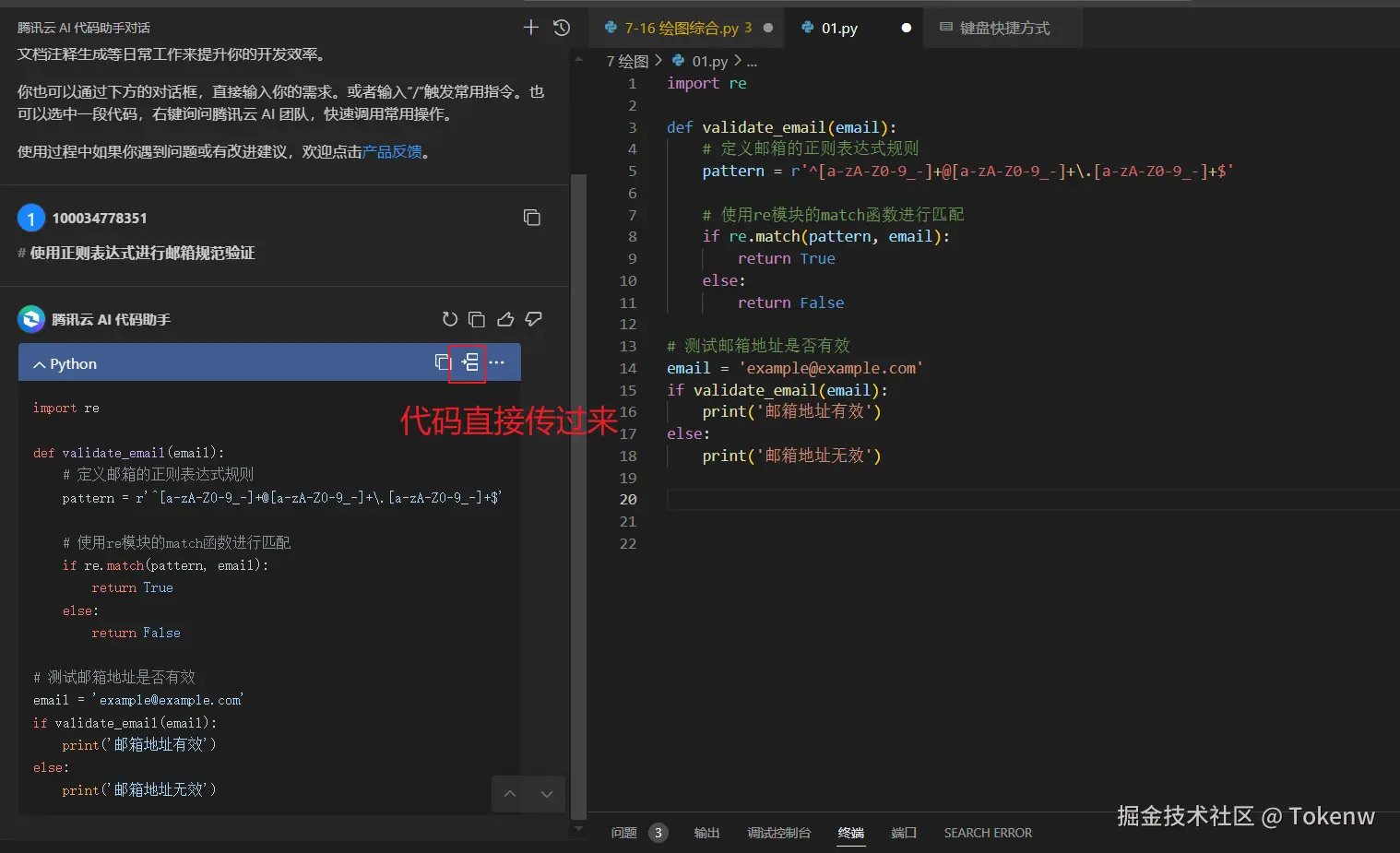The width and height of the screenshot is (1400, 853).
Task: Switch to the 7-16 绘图综合.py tab
Action: click(688, 28)
